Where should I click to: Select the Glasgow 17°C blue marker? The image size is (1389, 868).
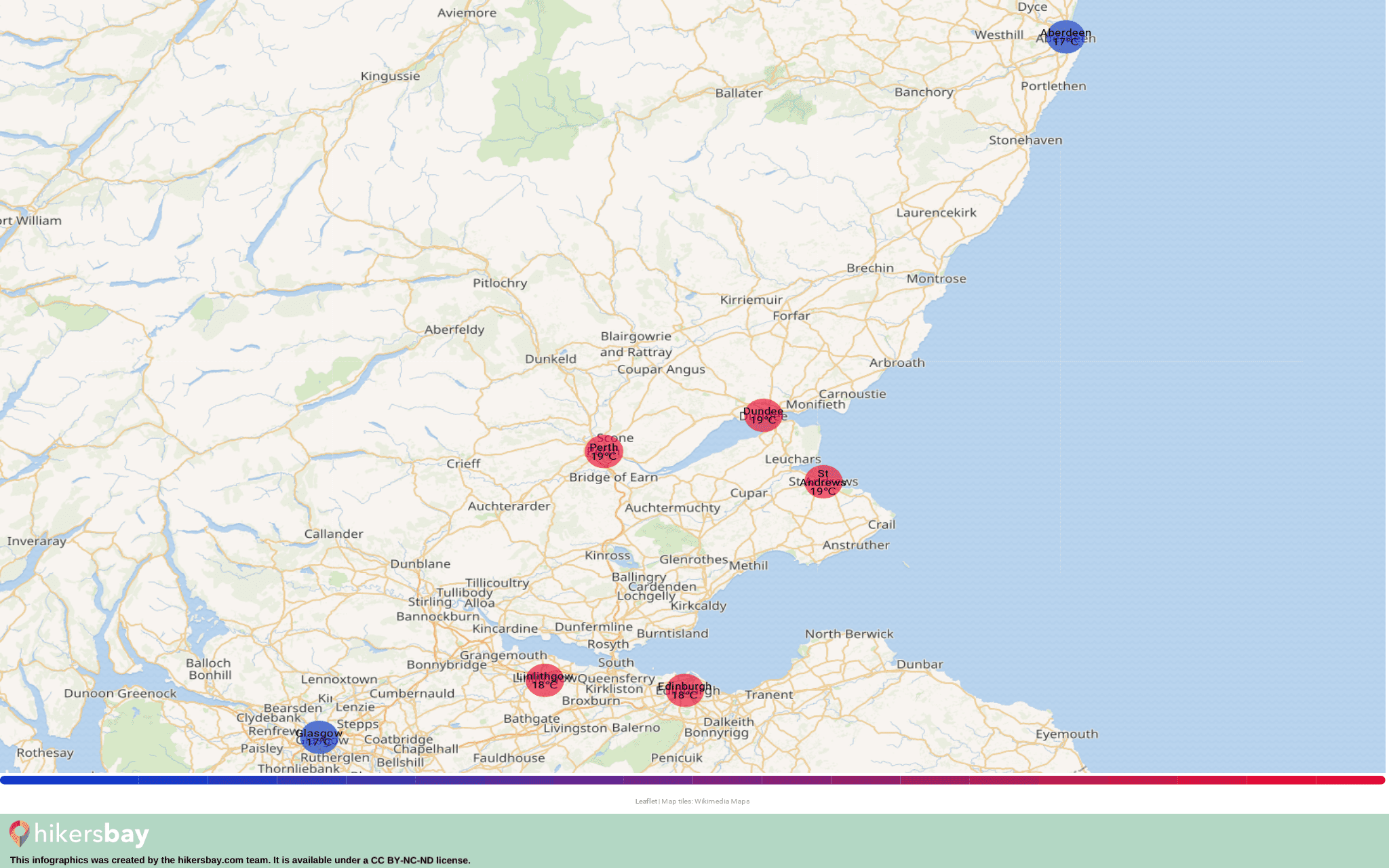click(319, 737)
